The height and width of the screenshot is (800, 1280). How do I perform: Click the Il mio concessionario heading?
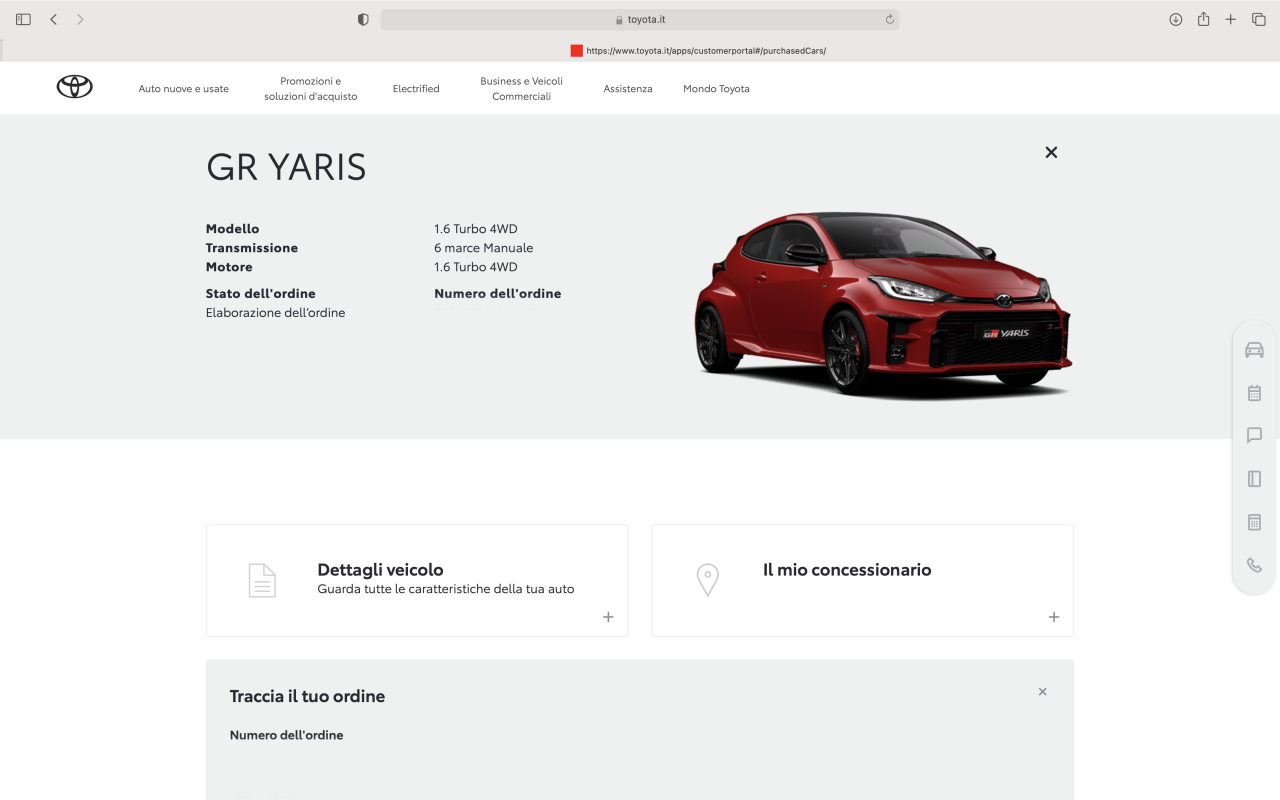click(847, 570)
